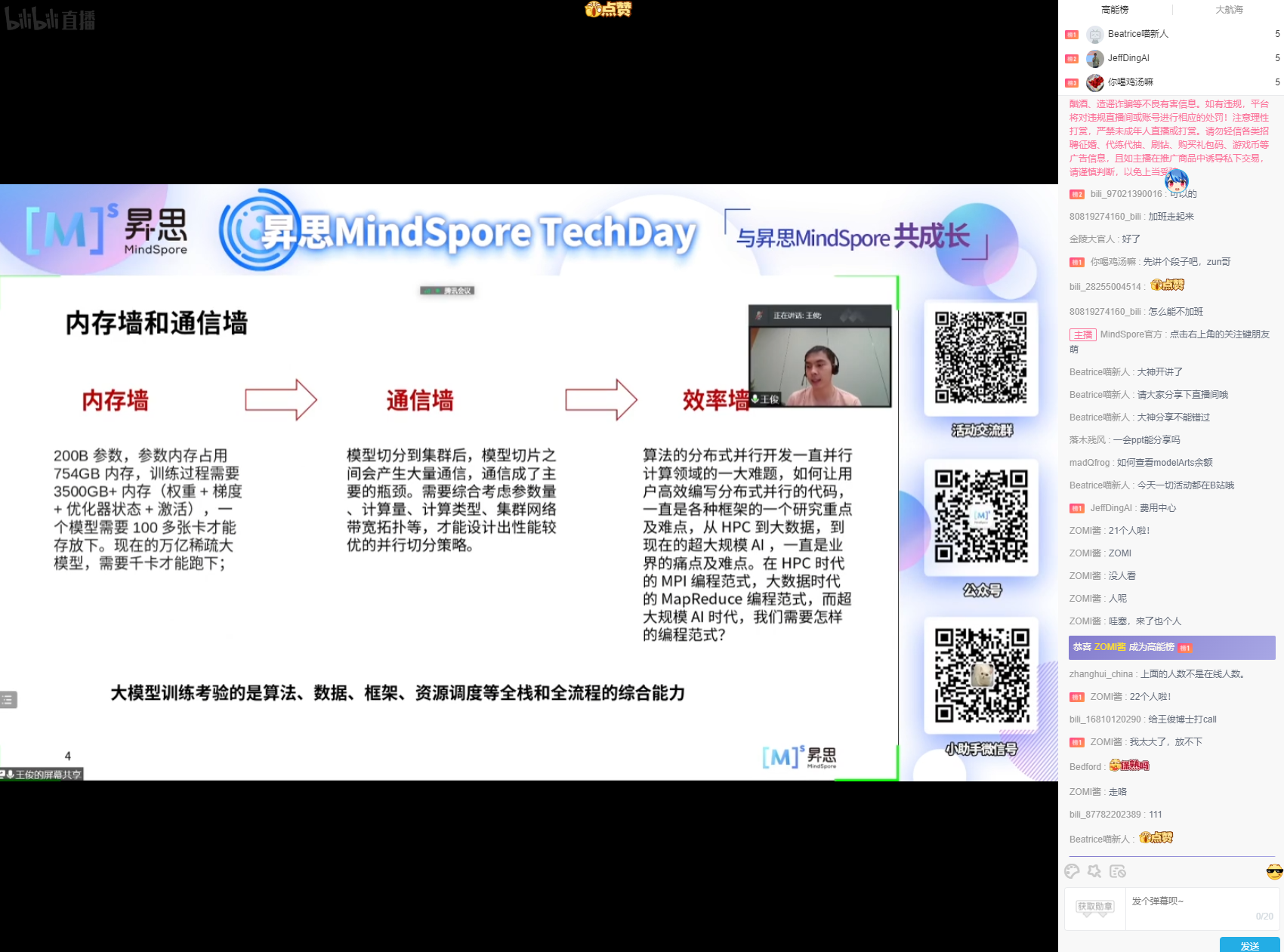Image resolution: width=1284 pixels, height=952 pixels.
Task: Open the sunglasses emoji picker
Action: point(1274,872)
